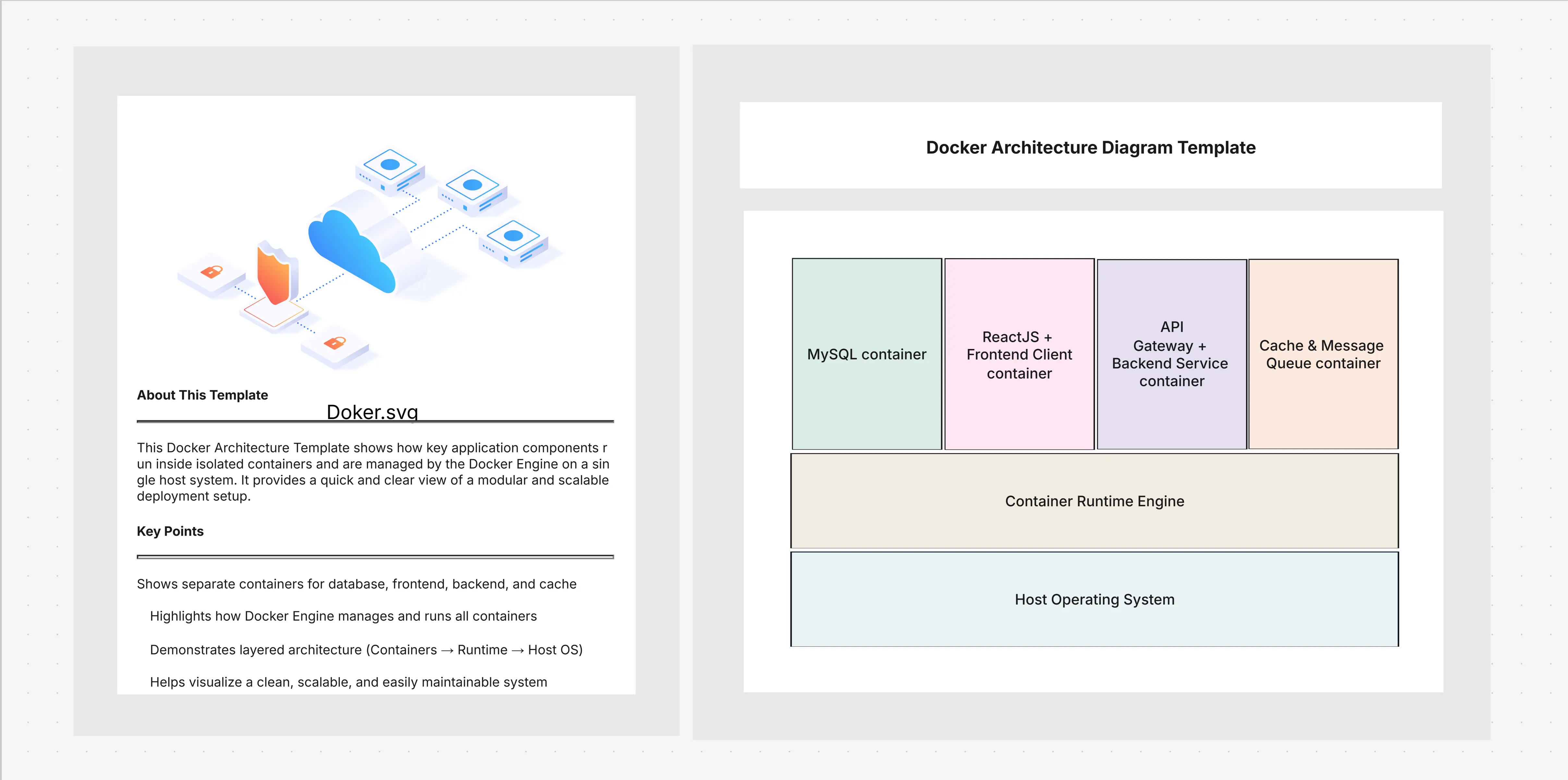Select the Cache & Message Queue container box

coord(1322,354)
